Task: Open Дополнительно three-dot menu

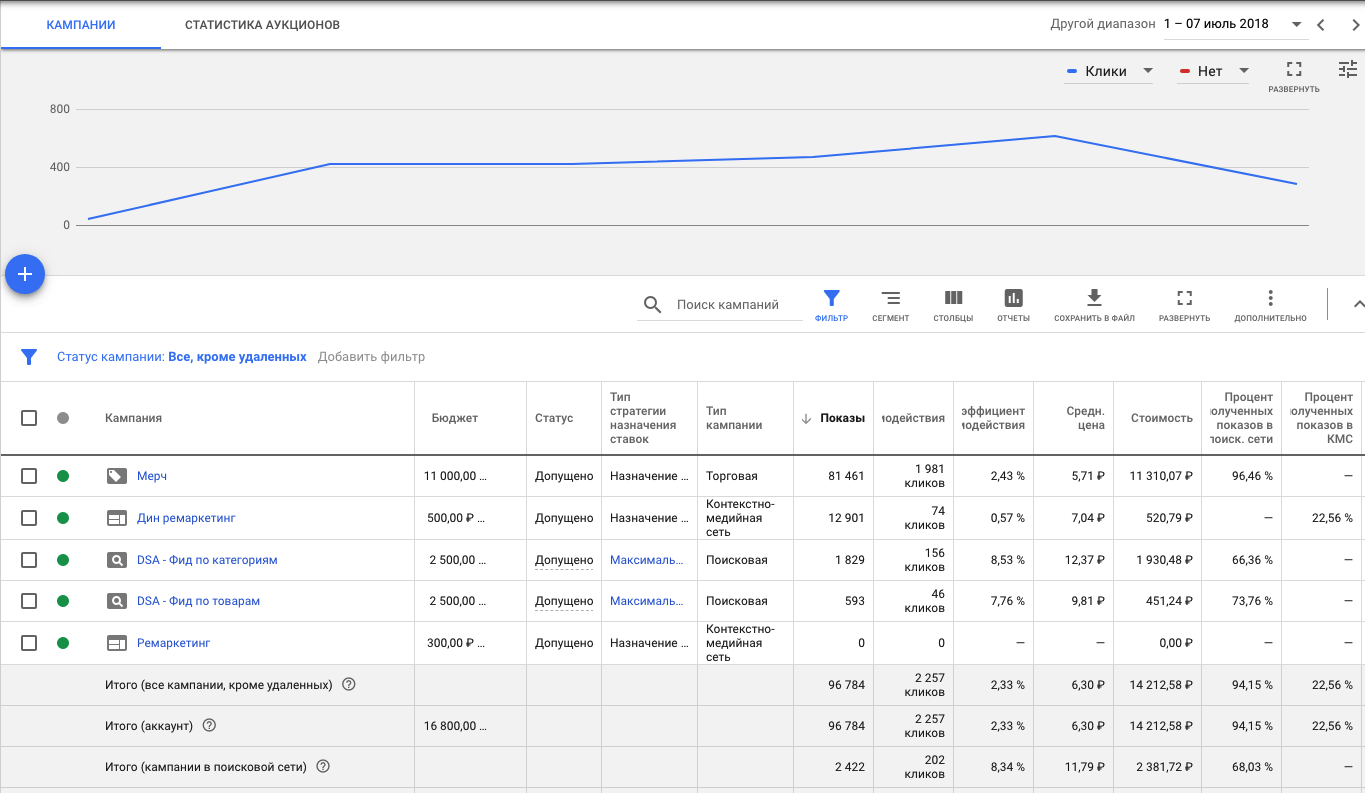Action: point(1270,298)
